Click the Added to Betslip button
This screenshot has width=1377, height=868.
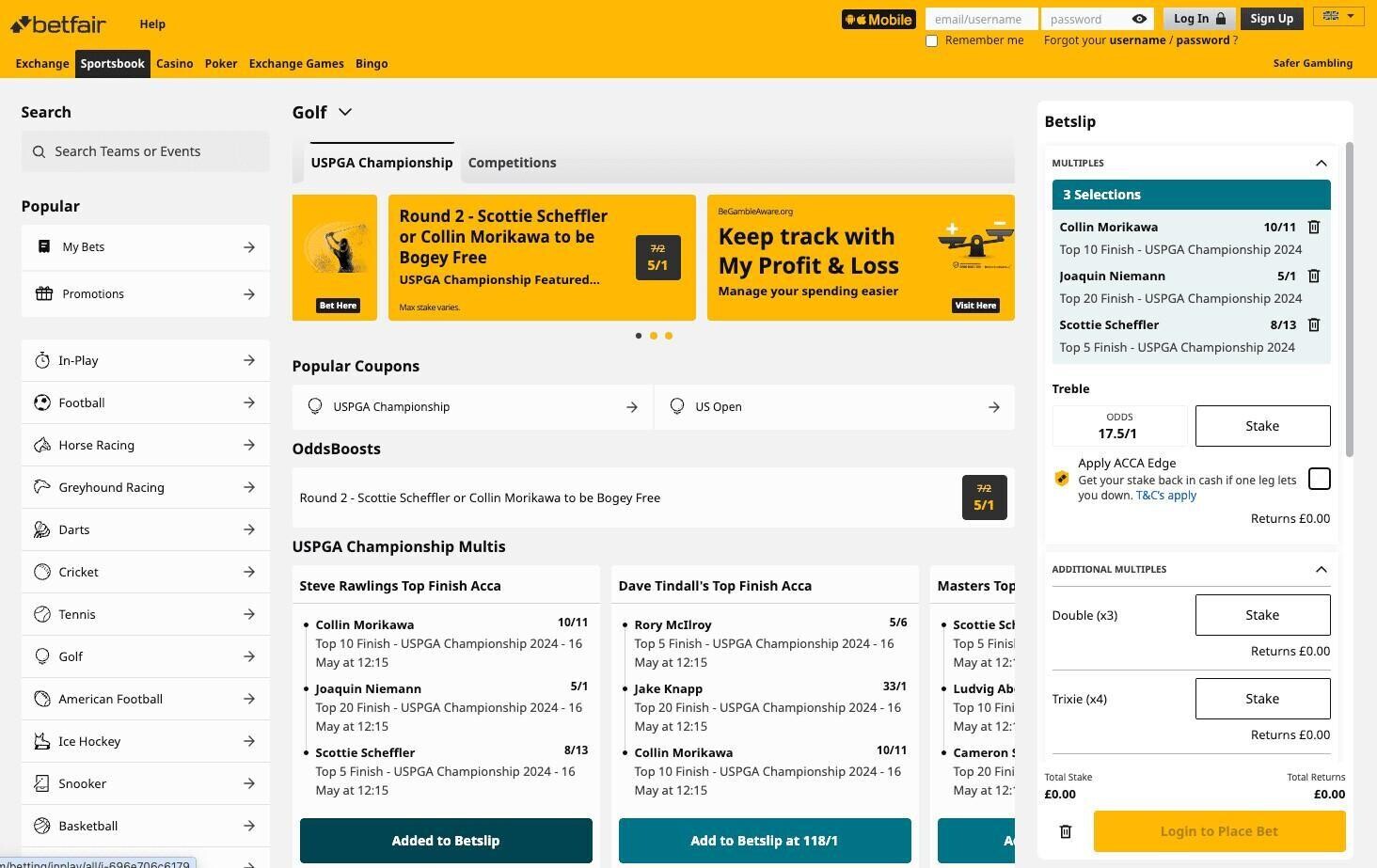click(x=446, y=841)
